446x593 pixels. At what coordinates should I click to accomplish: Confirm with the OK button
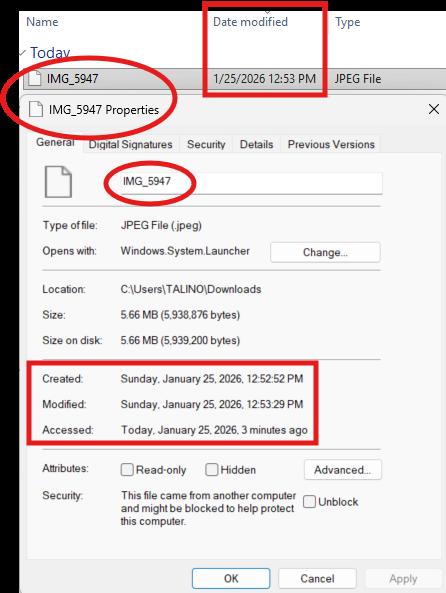pos(231,579)
